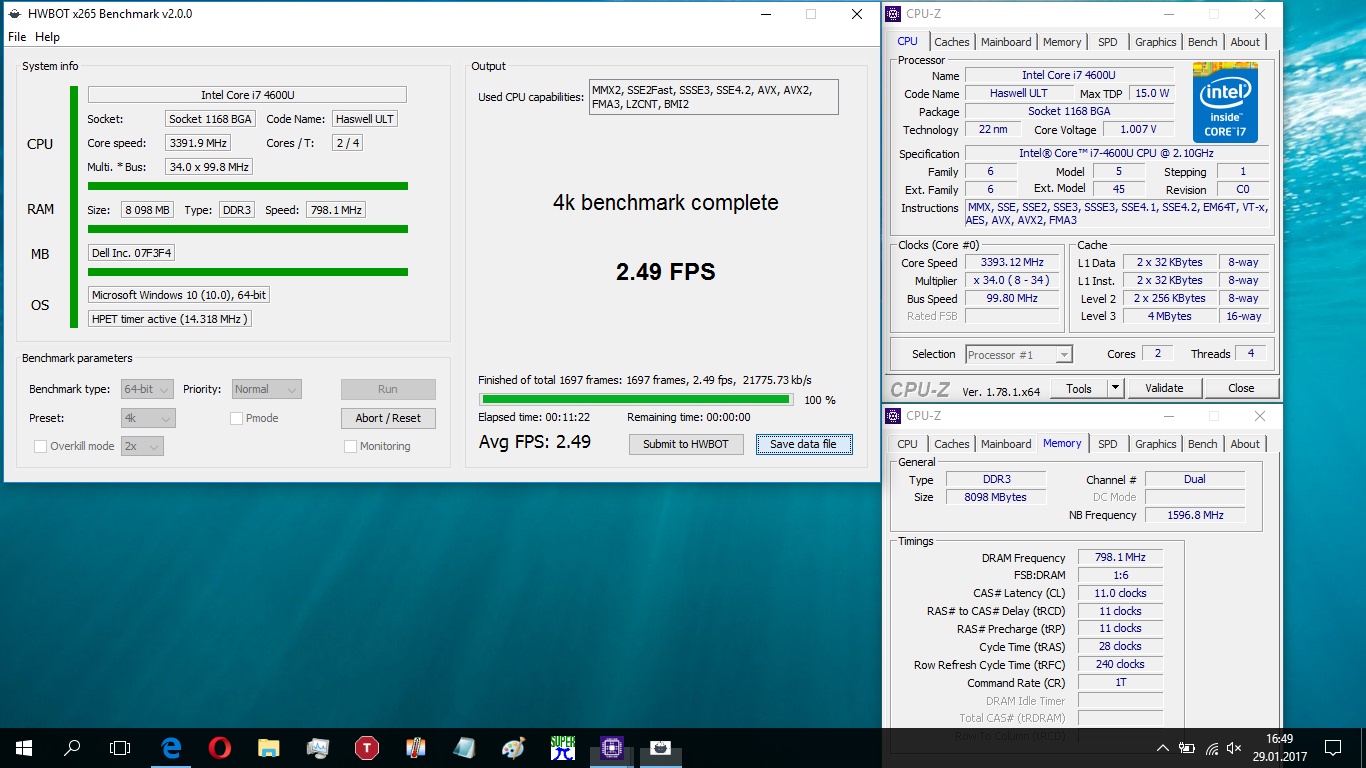Switch to Bench tab in upper CPU-Z window
Viewport: 1366px width, 768px height.
[1203, 42]
